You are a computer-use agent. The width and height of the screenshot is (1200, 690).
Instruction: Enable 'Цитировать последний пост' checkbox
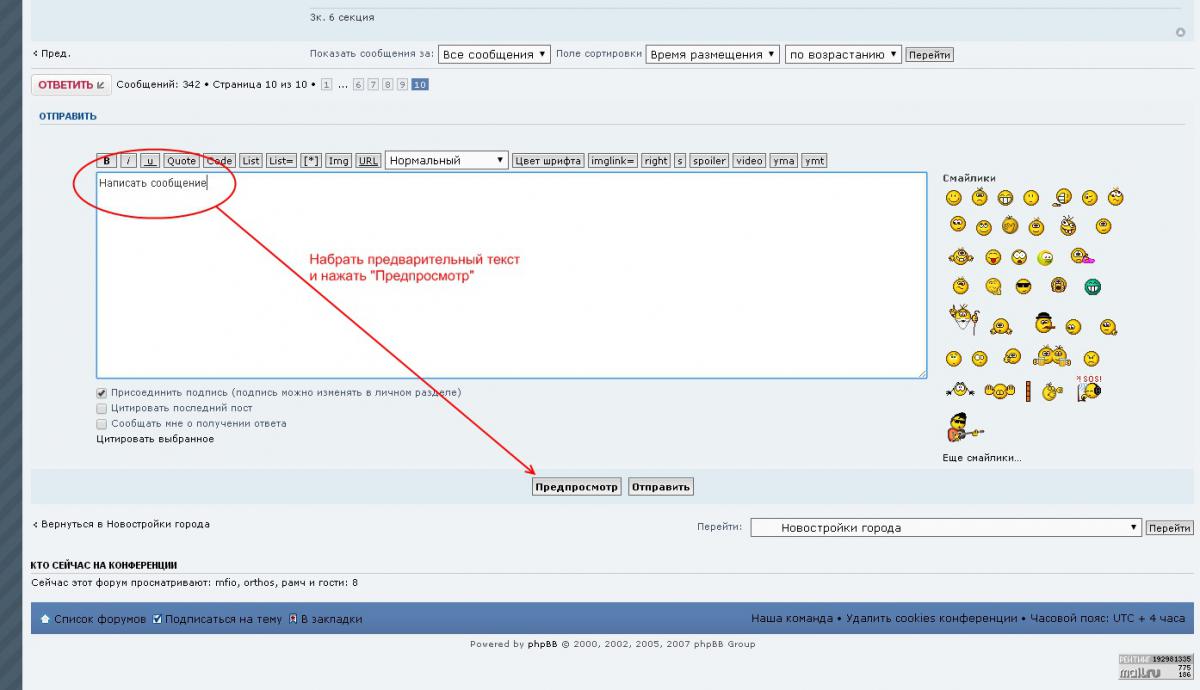pyautogui.click(x=102, y=408)
